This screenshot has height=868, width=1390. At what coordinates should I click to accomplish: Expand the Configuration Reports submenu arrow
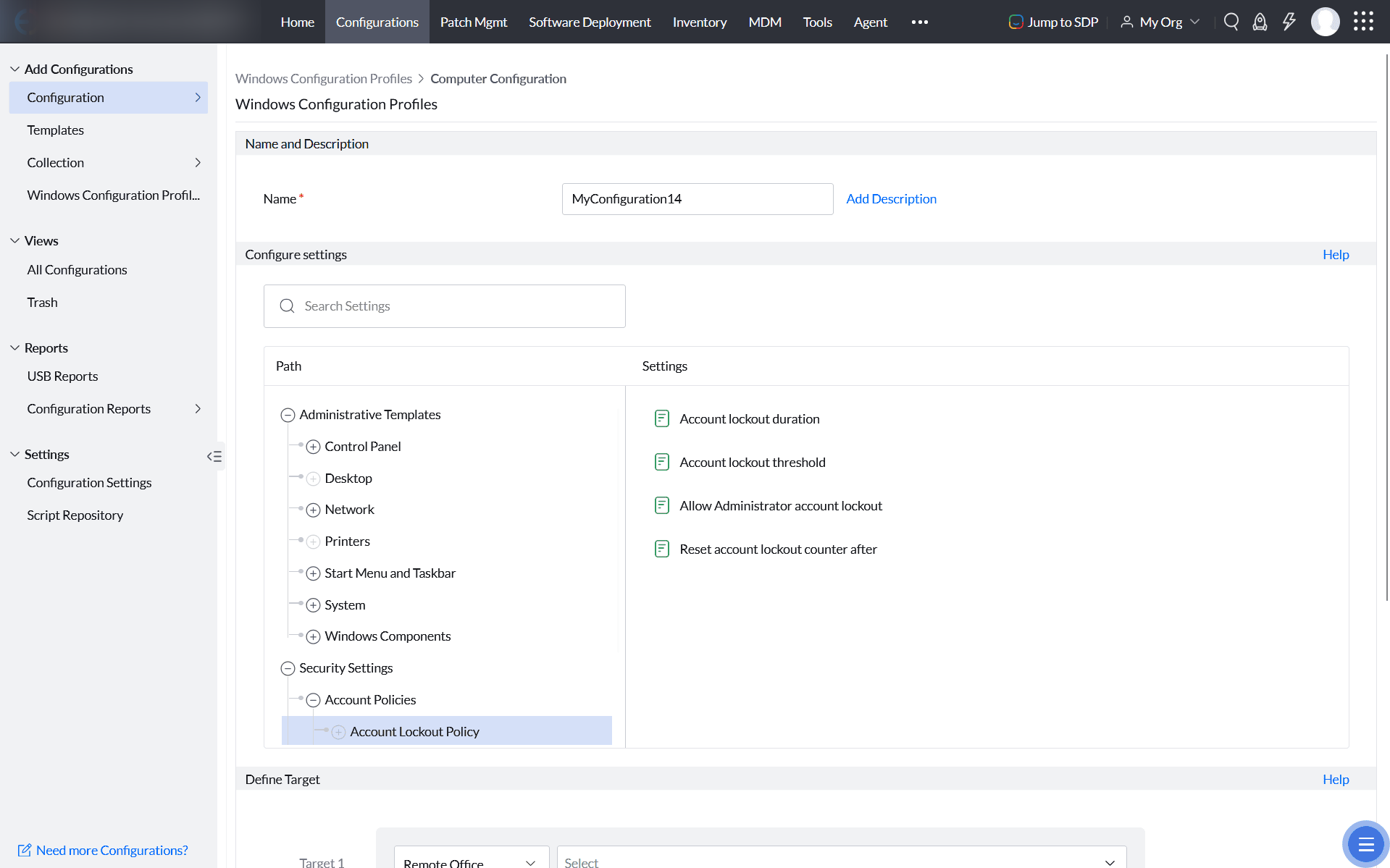(198, 409)
